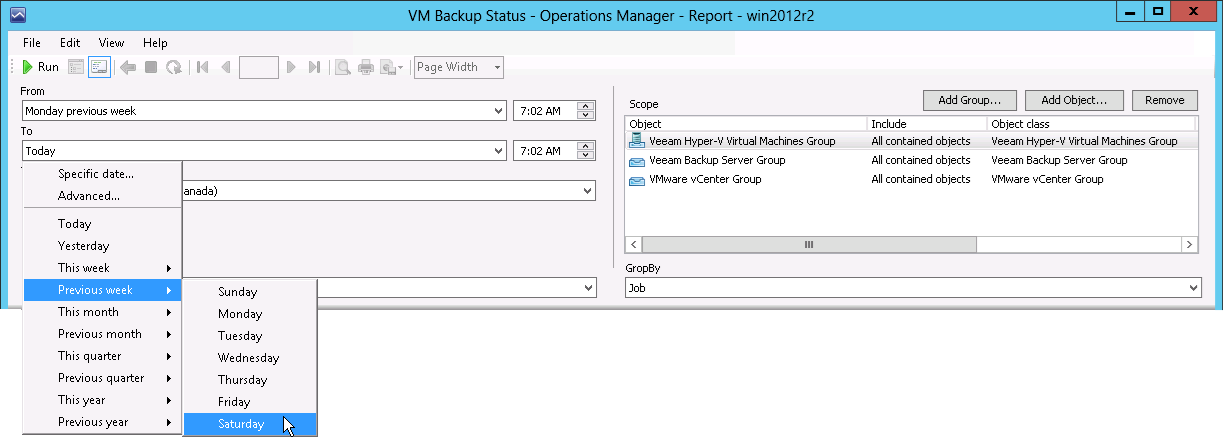Pick Friday in the Previous week submenu
This screenshot has width=1223, height=442.
point(250,402)
